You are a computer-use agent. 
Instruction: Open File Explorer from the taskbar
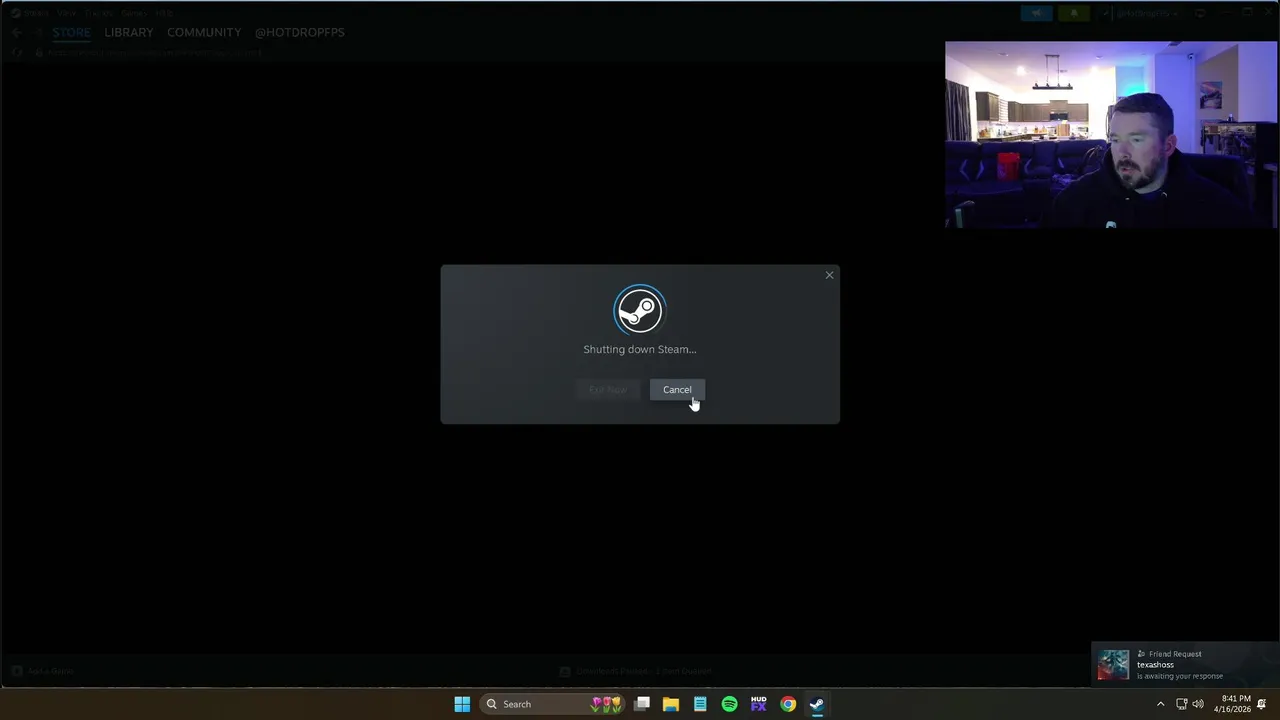[671, 704]
